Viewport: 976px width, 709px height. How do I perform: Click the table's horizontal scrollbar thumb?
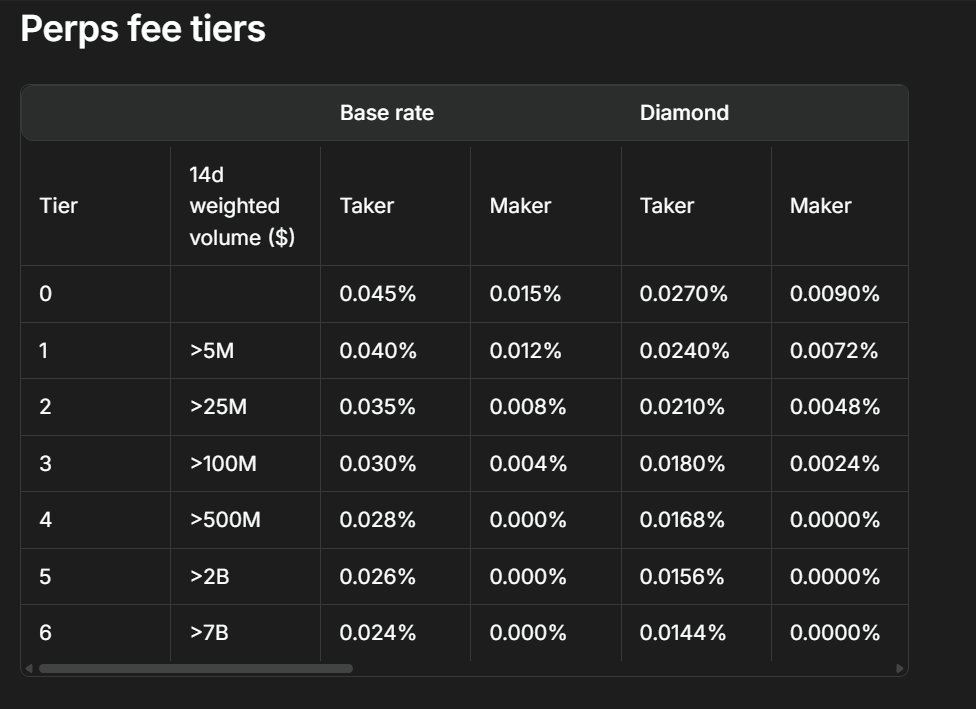click(x=195, y=668)
